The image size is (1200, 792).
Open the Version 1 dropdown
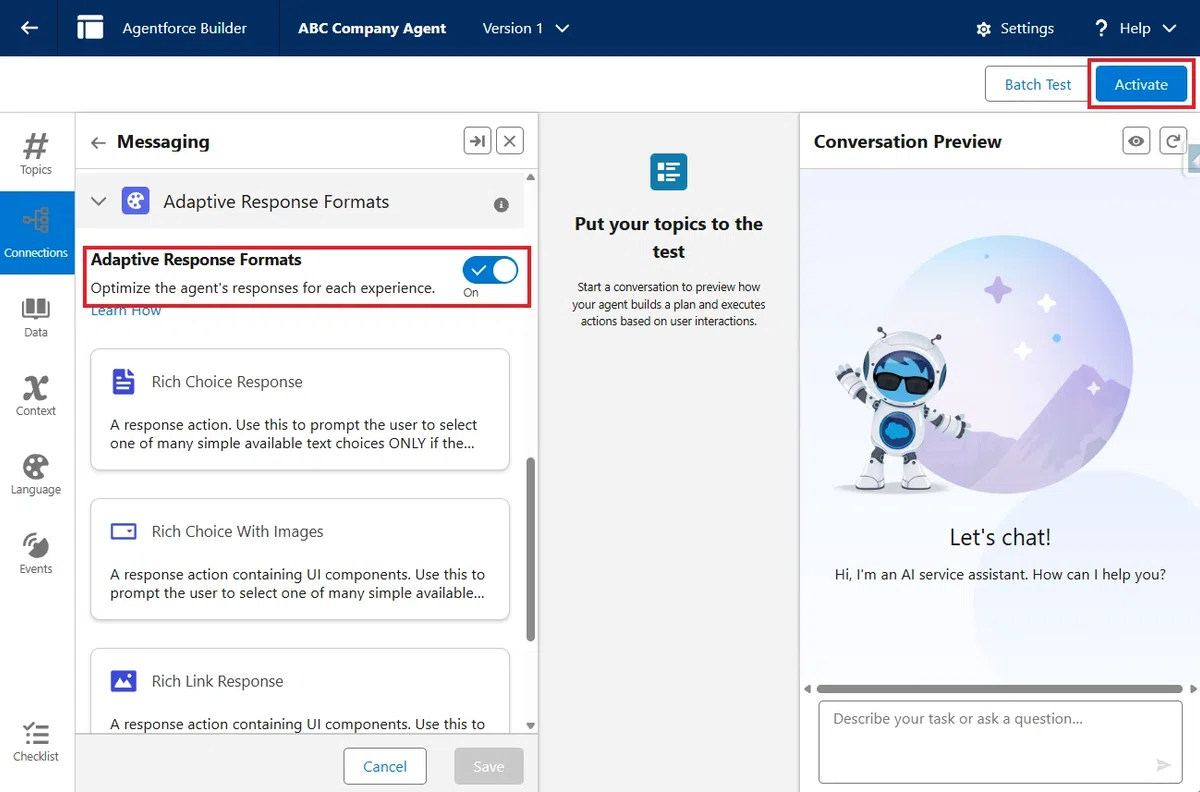click(x=526, y=28)
